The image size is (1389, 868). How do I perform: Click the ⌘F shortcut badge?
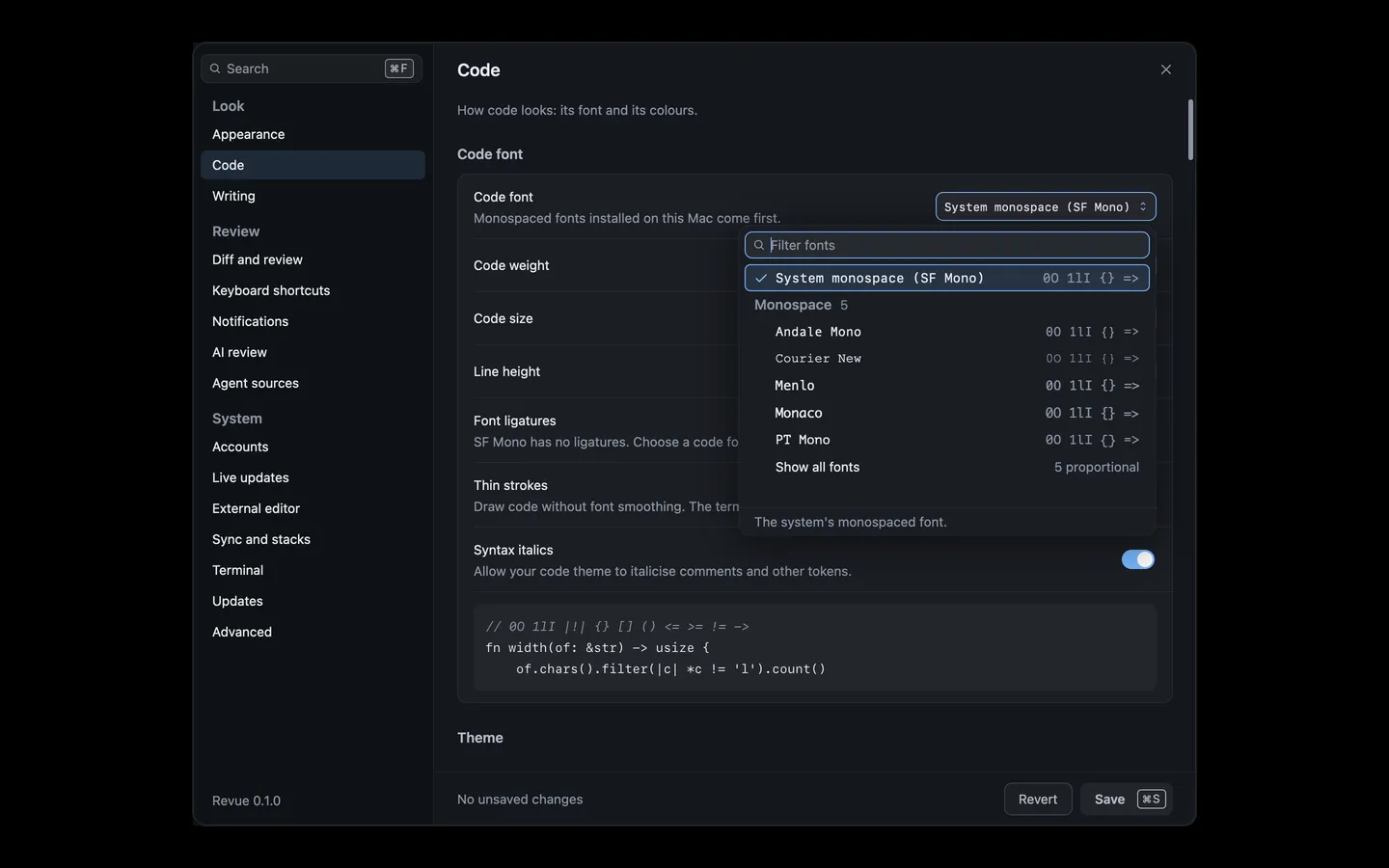pos(399,68)
